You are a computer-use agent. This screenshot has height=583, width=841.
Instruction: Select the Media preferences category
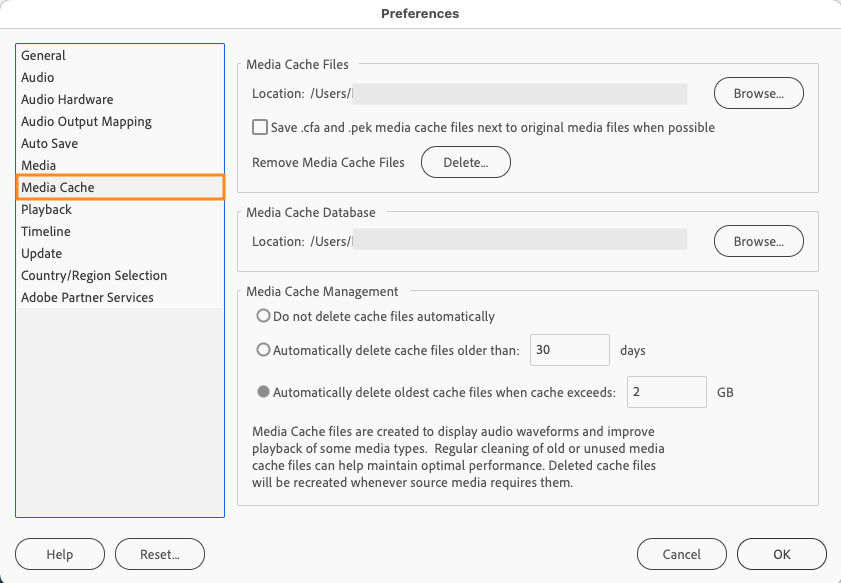tap(39, 166)
